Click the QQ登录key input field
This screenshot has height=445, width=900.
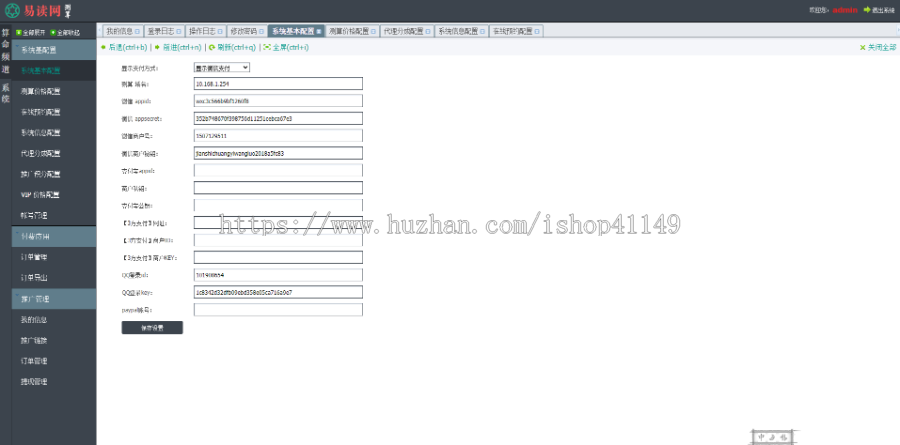point(278,292)
